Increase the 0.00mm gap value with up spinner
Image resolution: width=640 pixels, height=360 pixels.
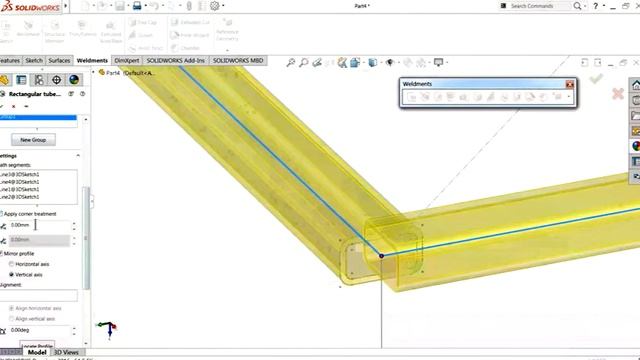(x=74, y=223)
